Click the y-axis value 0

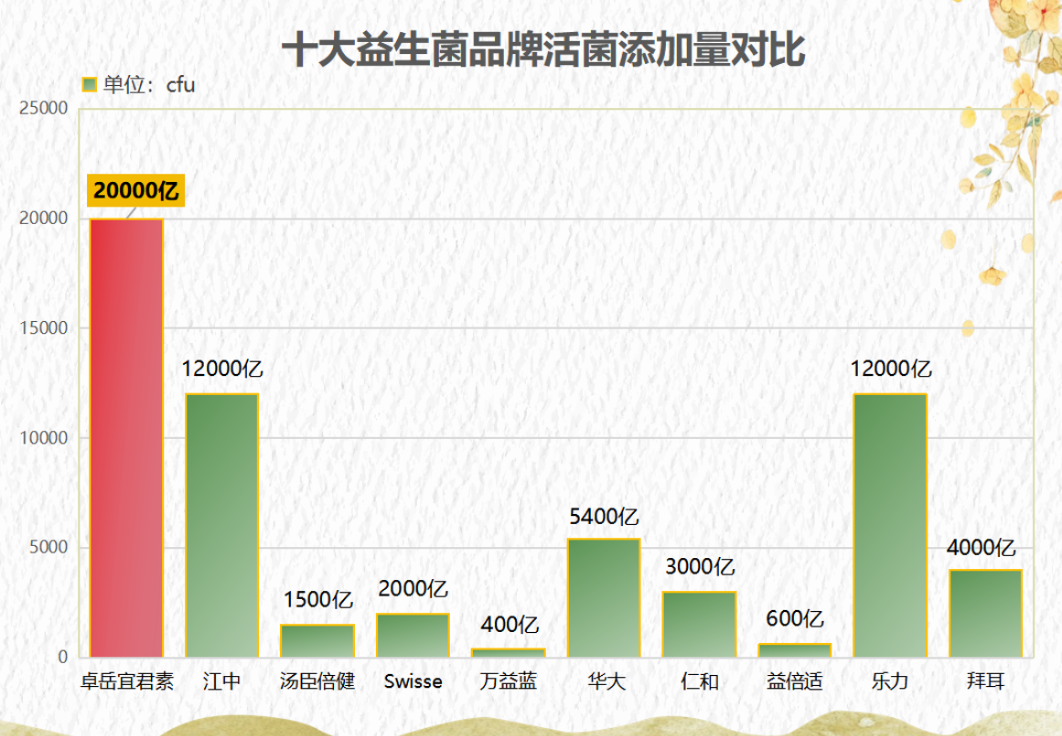click(62, 657)
